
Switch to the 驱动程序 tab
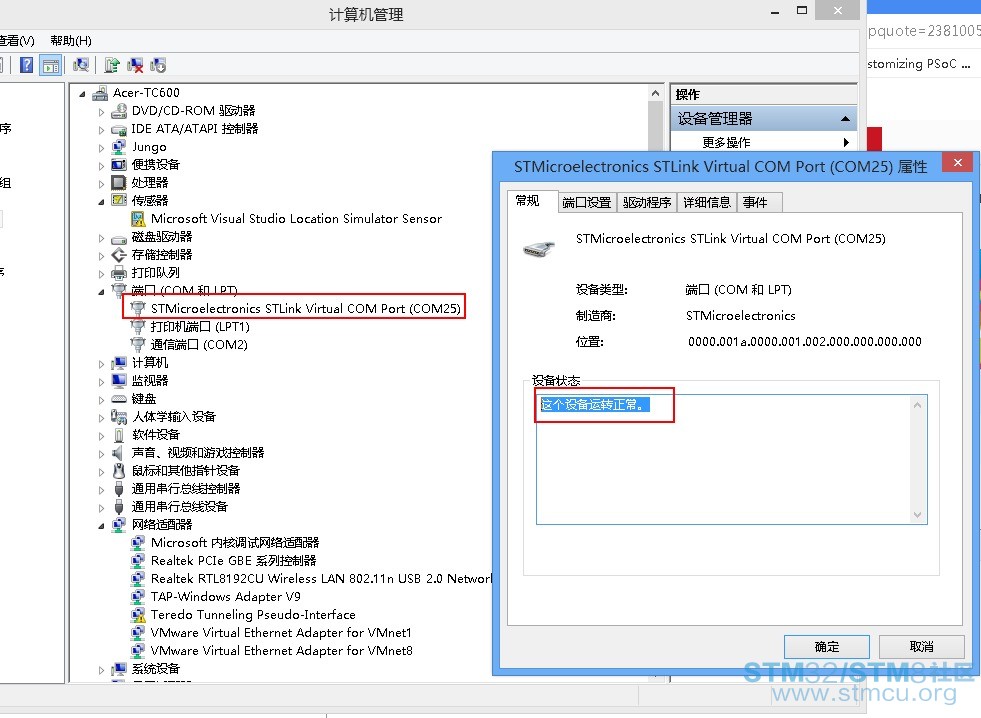[x=647, y=203]
